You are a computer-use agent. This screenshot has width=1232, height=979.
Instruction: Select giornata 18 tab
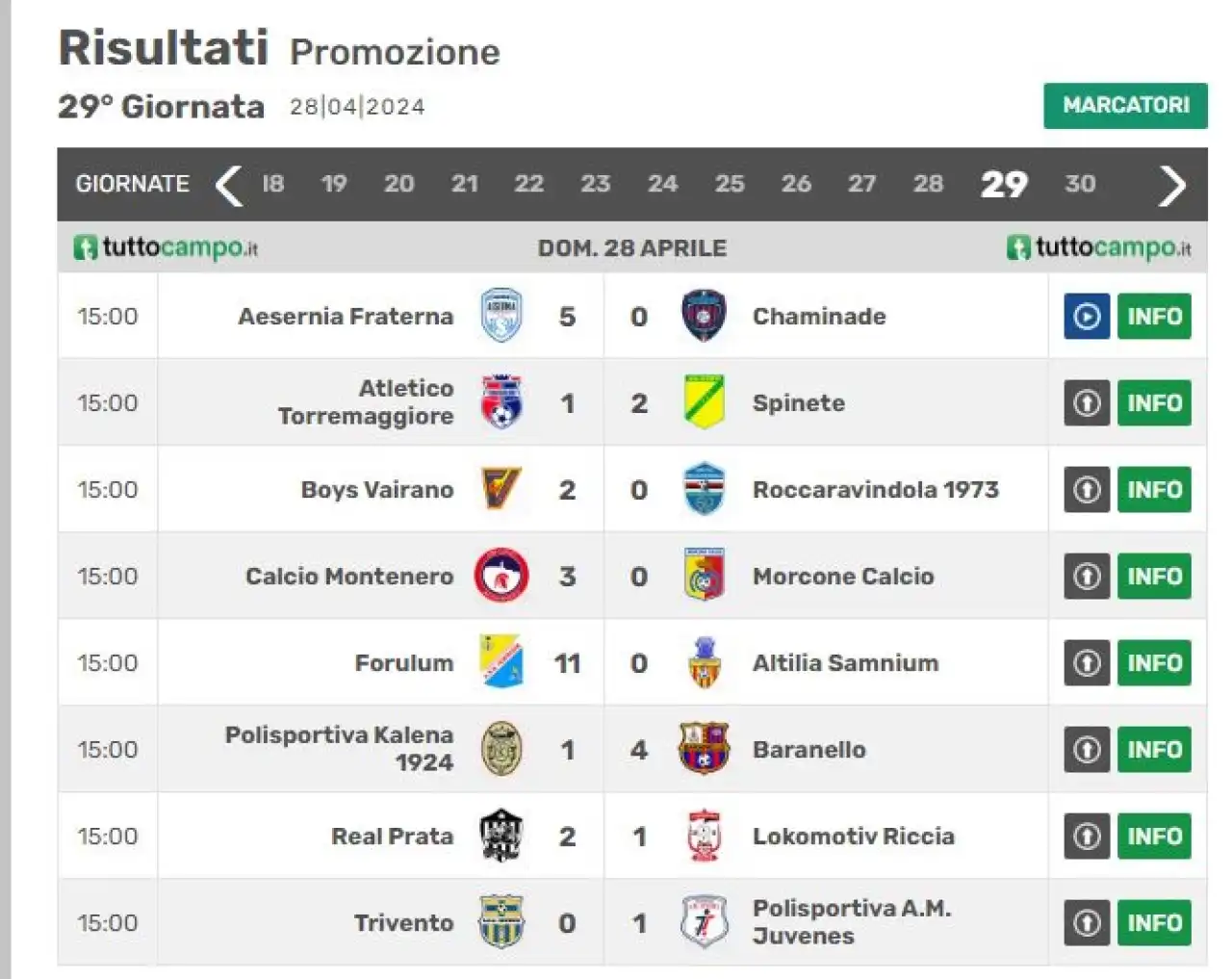tap(273, 184)
